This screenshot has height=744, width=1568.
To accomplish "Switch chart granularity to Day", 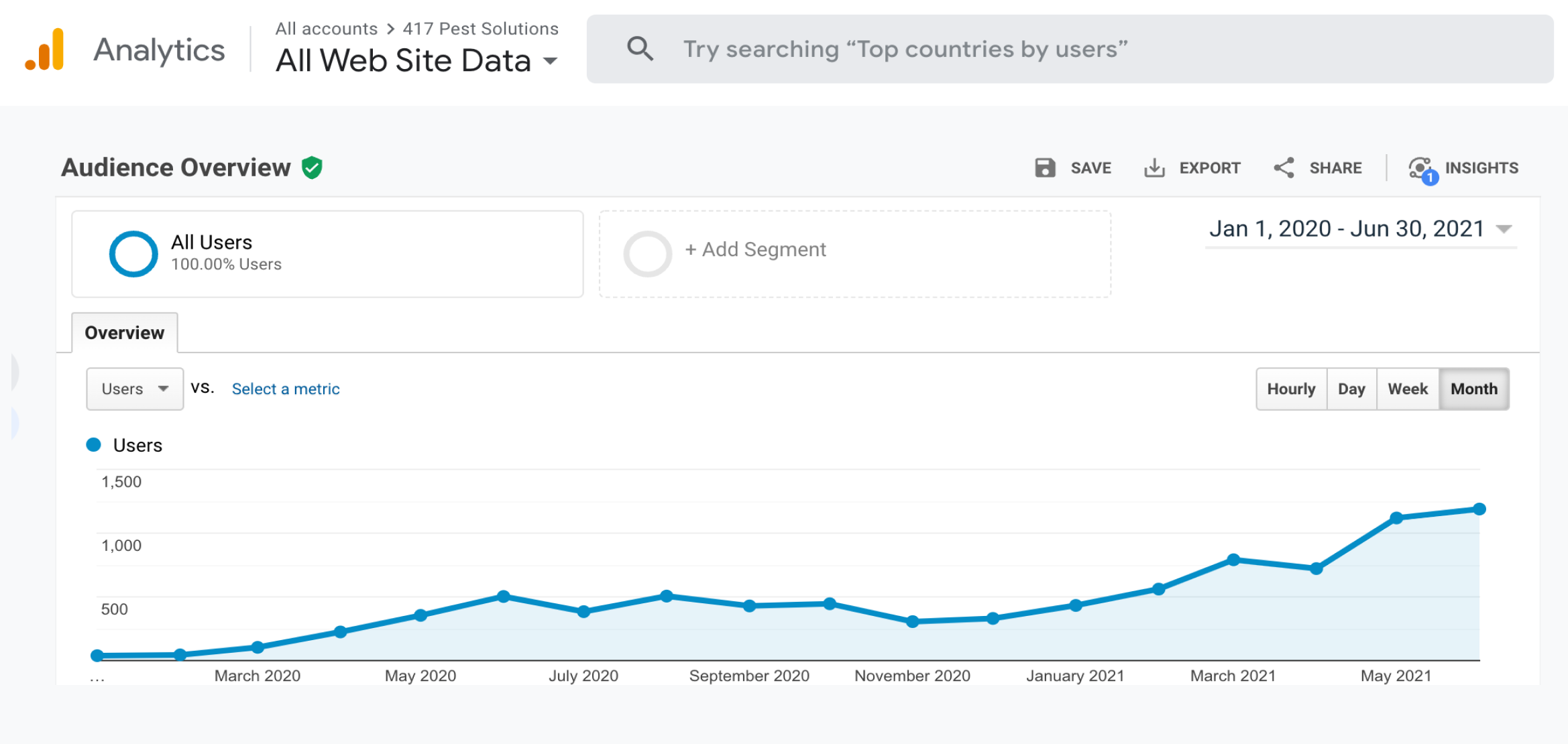I will (x=1351, y=389).
